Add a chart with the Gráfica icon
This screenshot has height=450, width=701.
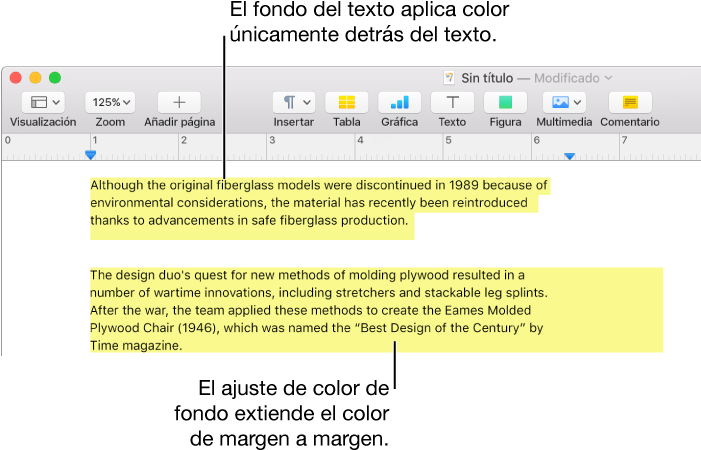[x=400, y=102]
